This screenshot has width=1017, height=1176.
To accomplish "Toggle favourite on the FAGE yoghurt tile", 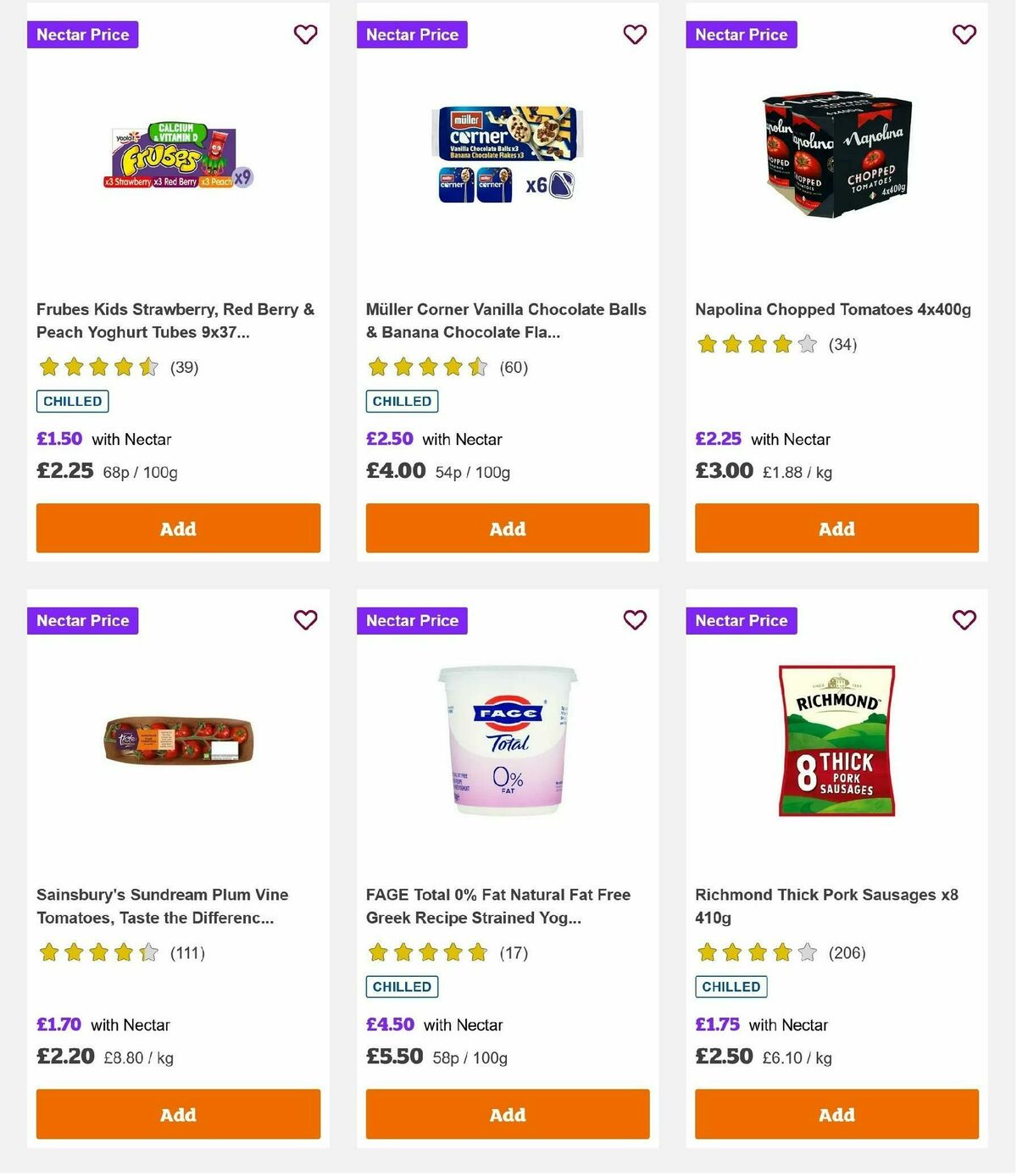I will click(634, 620).
